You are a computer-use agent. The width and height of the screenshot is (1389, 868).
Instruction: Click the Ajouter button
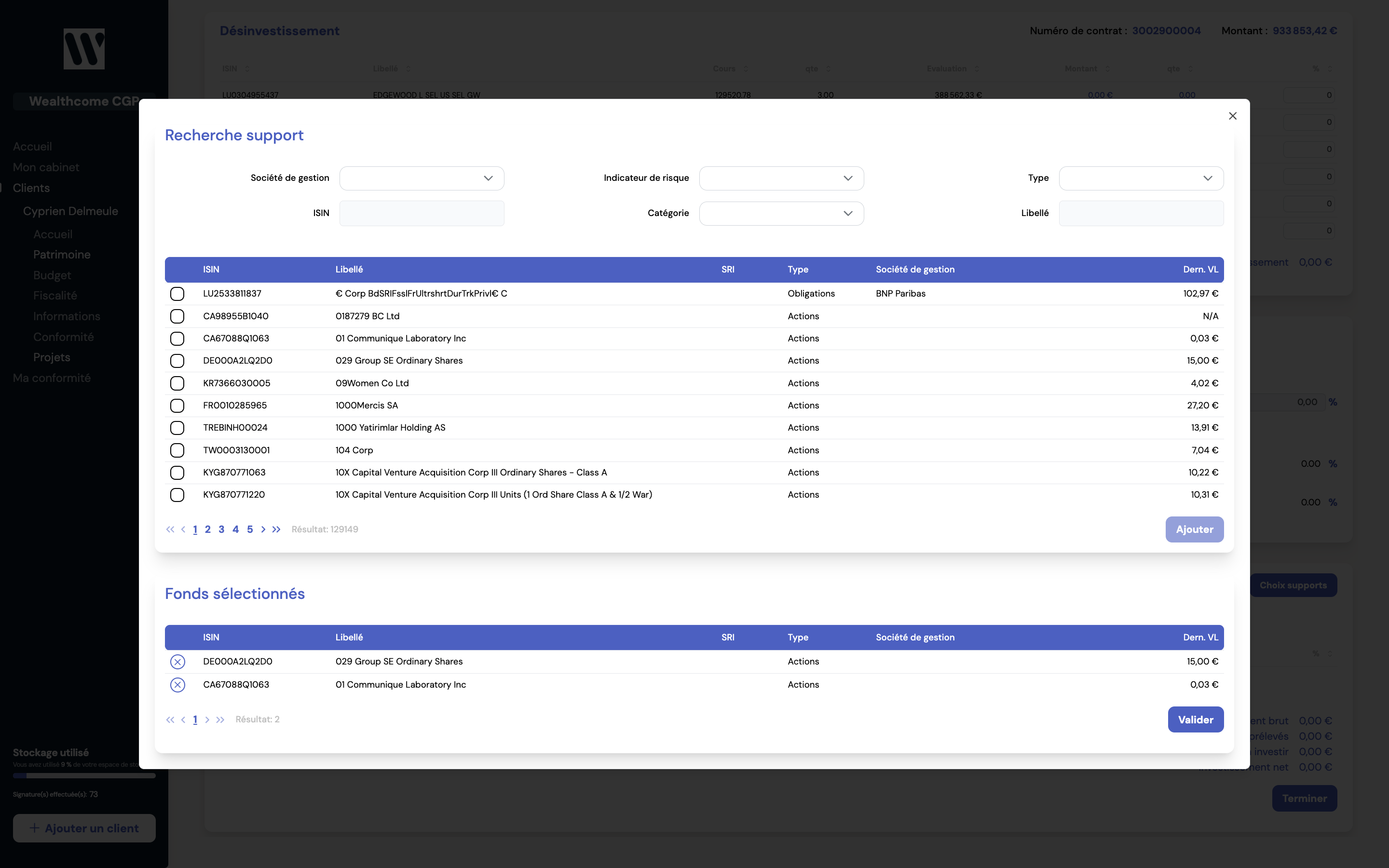click(x=1195, y=529)
